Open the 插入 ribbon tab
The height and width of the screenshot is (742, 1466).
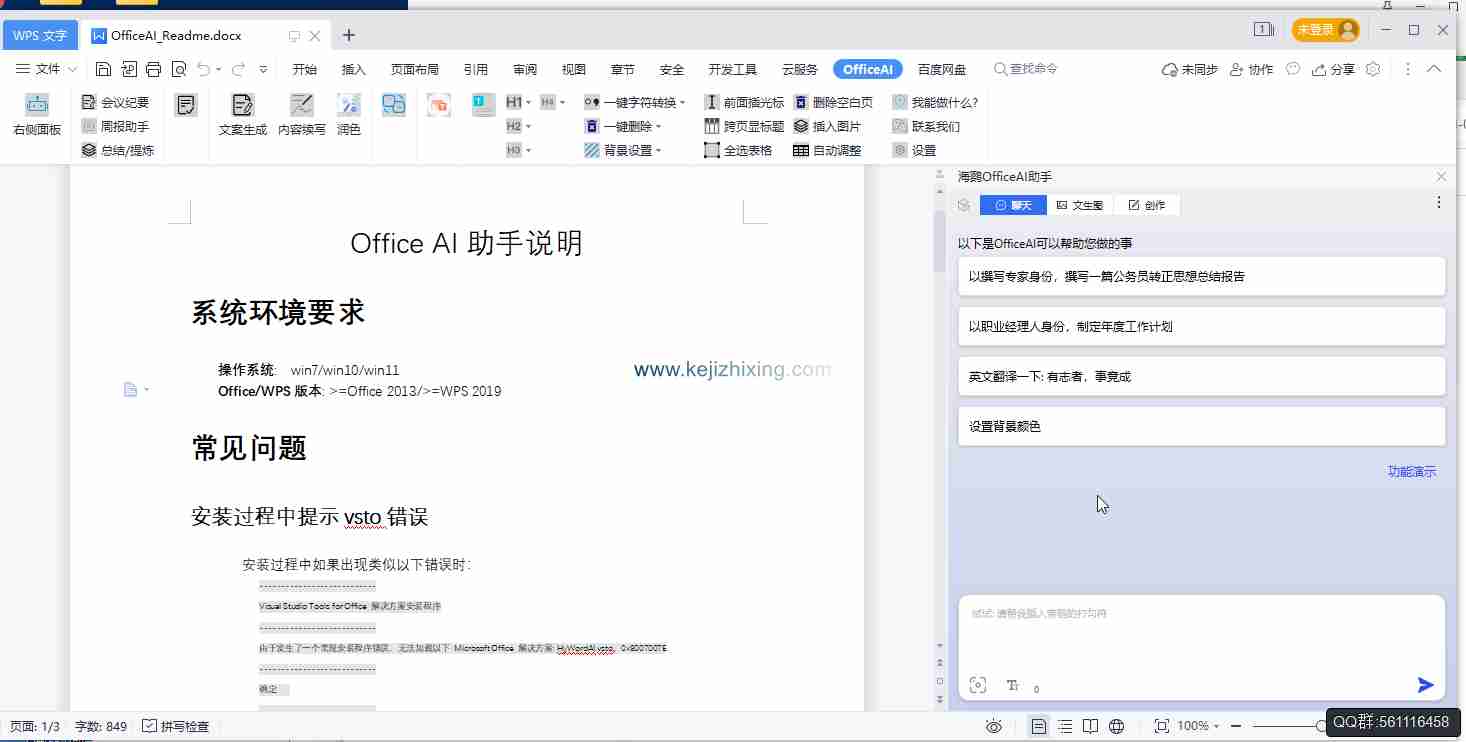pyautogui.click(x=354, y=69)
